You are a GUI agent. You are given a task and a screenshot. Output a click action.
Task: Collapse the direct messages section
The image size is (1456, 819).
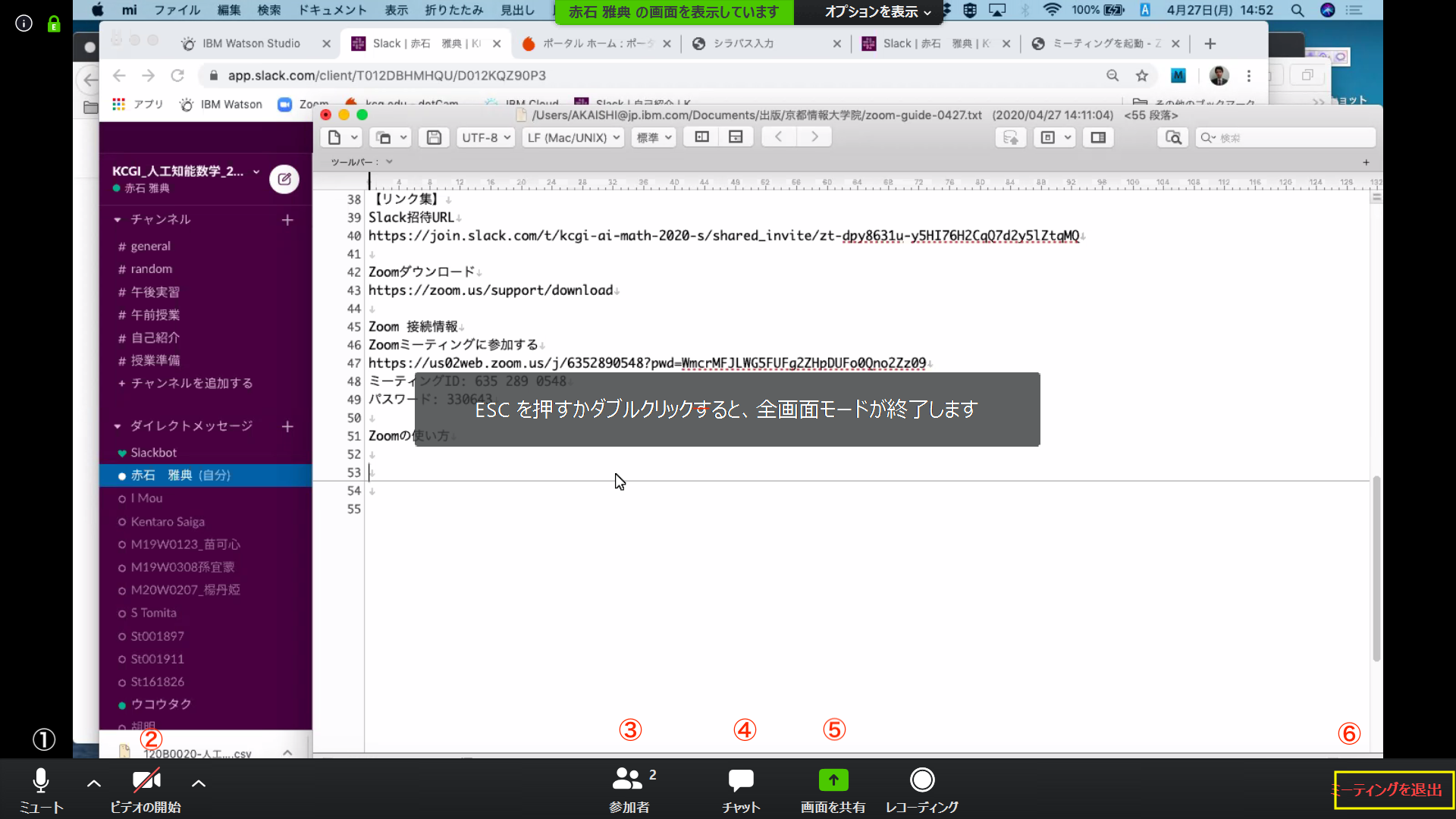[x=118, y=426]
